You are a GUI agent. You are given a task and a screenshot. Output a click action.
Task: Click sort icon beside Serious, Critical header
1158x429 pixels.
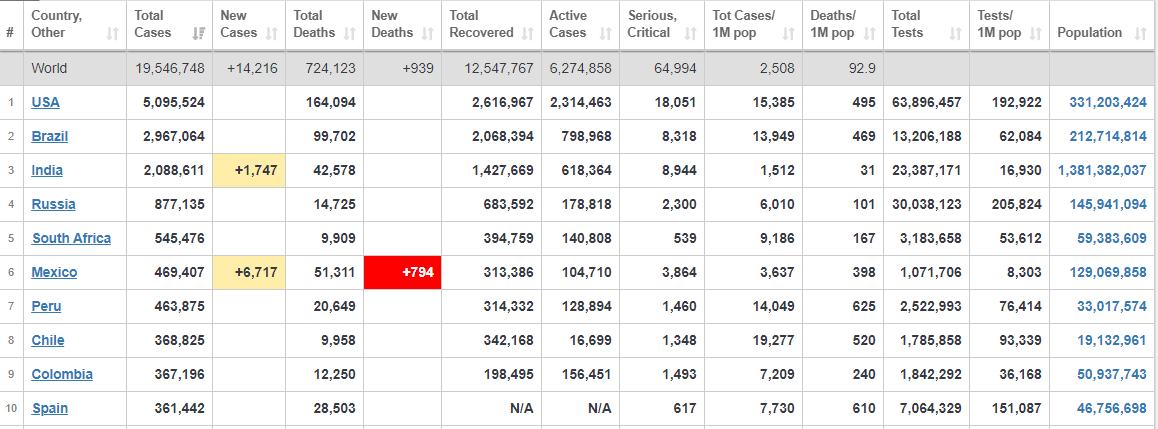(x=690, y=33)
